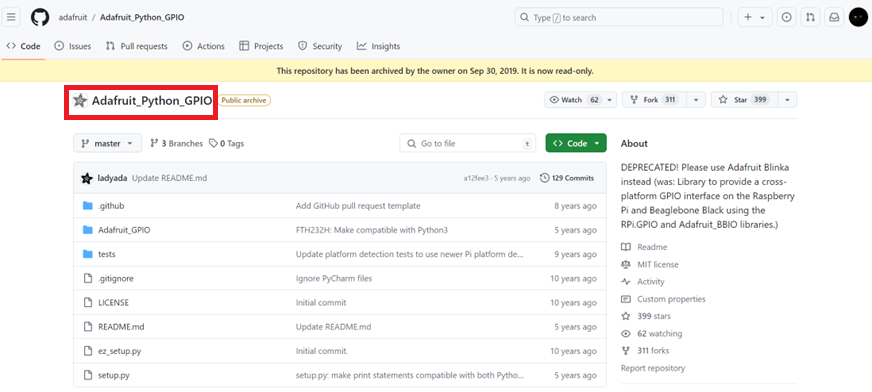The image size is (872, 392).
Task: Click the Go to file search box
Action: [x=468, y=143]
